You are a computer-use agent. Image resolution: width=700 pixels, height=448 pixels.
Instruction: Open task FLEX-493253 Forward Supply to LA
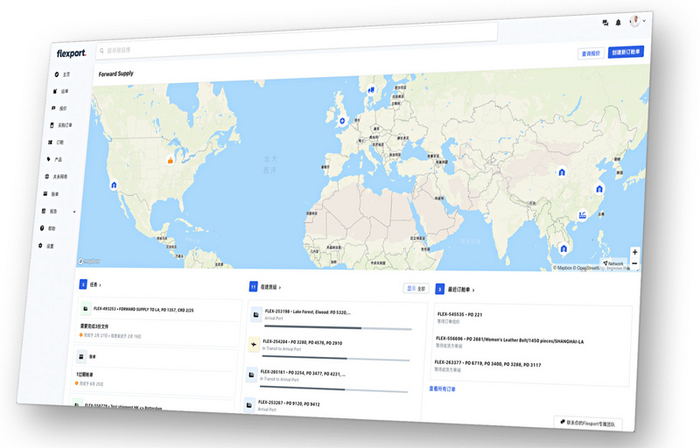[x=143, y=309]
